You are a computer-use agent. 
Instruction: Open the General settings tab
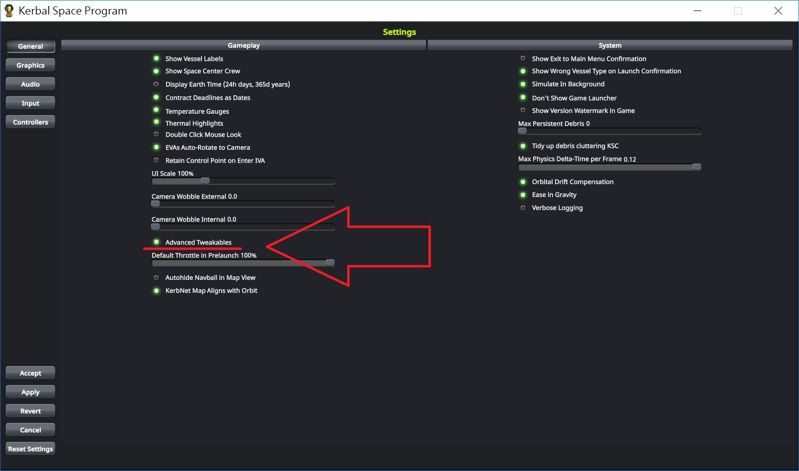click(31, 46)
